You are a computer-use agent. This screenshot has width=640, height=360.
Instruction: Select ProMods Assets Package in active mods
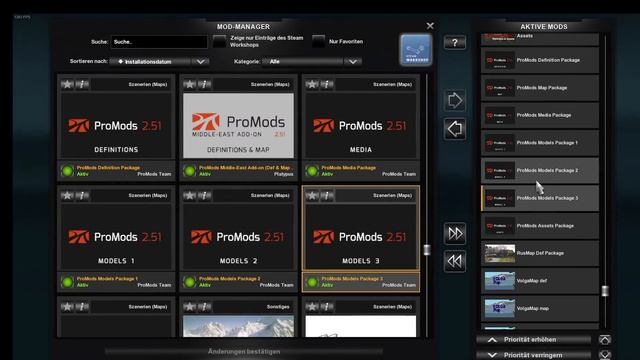point(540,226)
